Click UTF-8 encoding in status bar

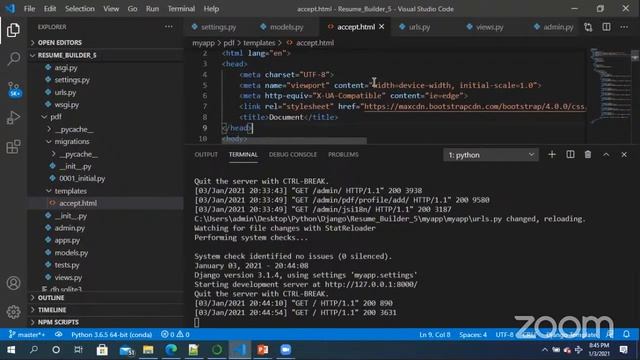click(x=504, y=334)
